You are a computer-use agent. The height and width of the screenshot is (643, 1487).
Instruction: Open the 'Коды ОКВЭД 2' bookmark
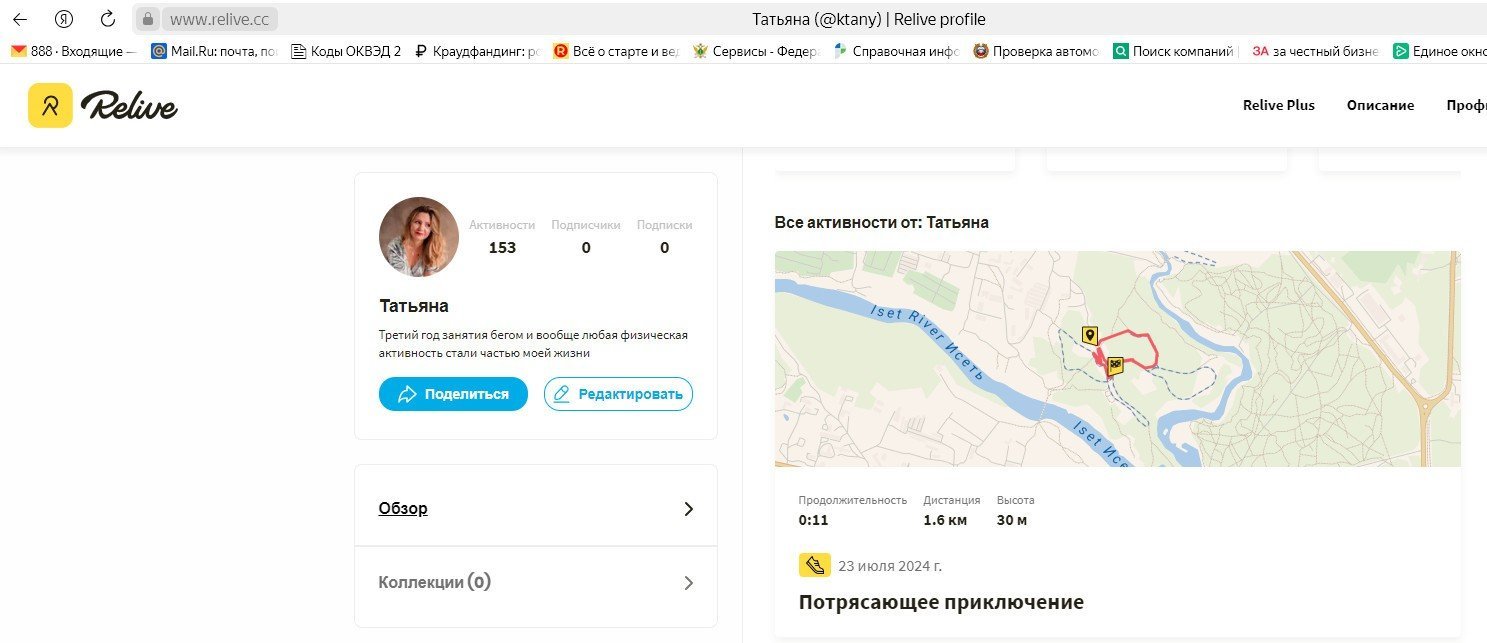click(x=346, y=51)
